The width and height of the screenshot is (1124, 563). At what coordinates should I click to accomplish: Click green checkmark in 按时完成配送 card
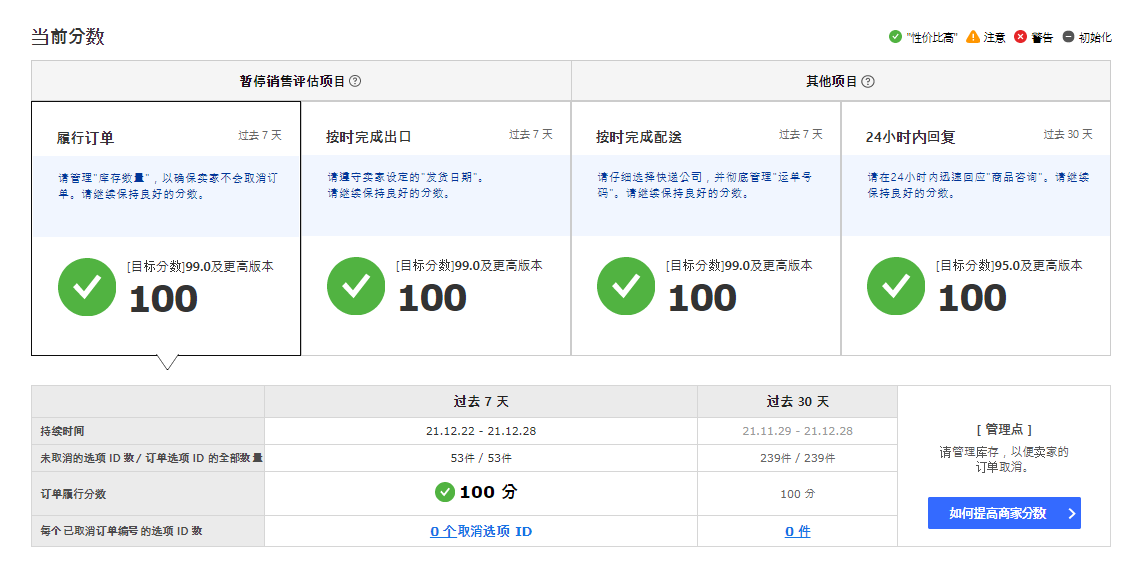(x=626, y=286)
